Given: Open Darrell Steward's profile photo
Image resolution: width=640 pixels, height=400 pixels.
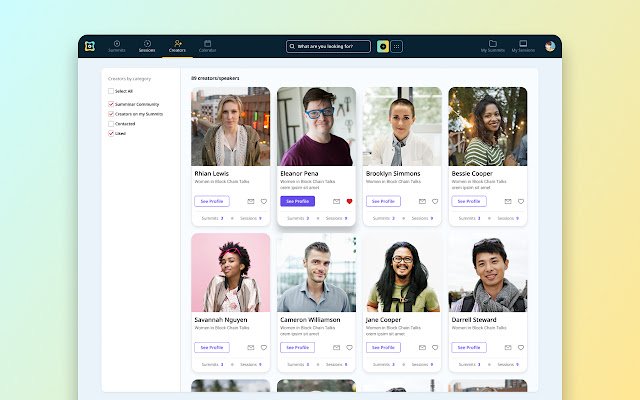Looking at the screenshot, I should [x=488, y=273].
